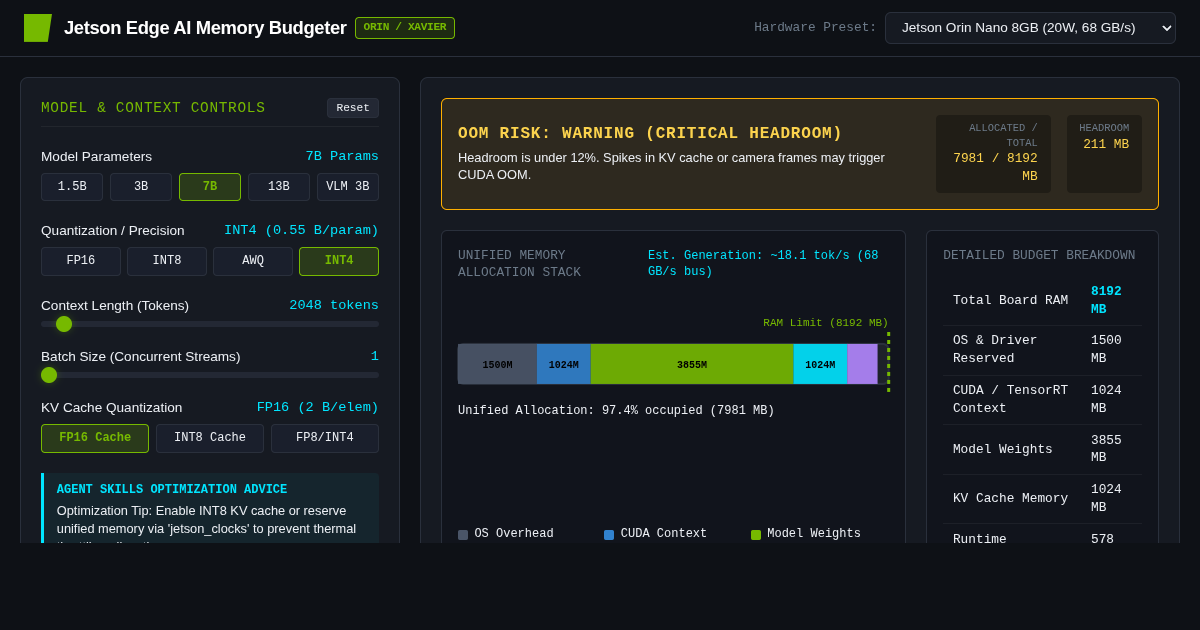The height and width of the screenshot is (630, 1200).
Task: Click the 'CUDA / TensorRT Context' row label
Action: 1010,399
